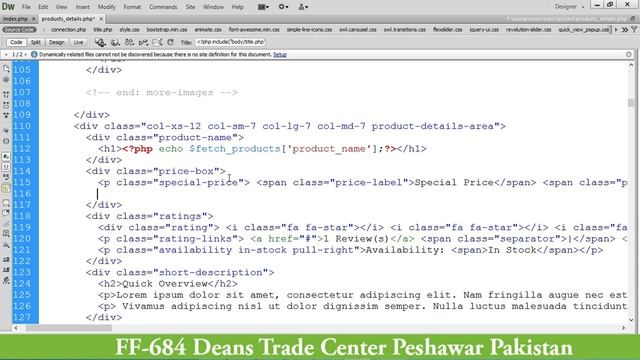Screen dimensions: 640x360
Task: Open owl.carousel.css related file
Action: click(x=358, y=29)
